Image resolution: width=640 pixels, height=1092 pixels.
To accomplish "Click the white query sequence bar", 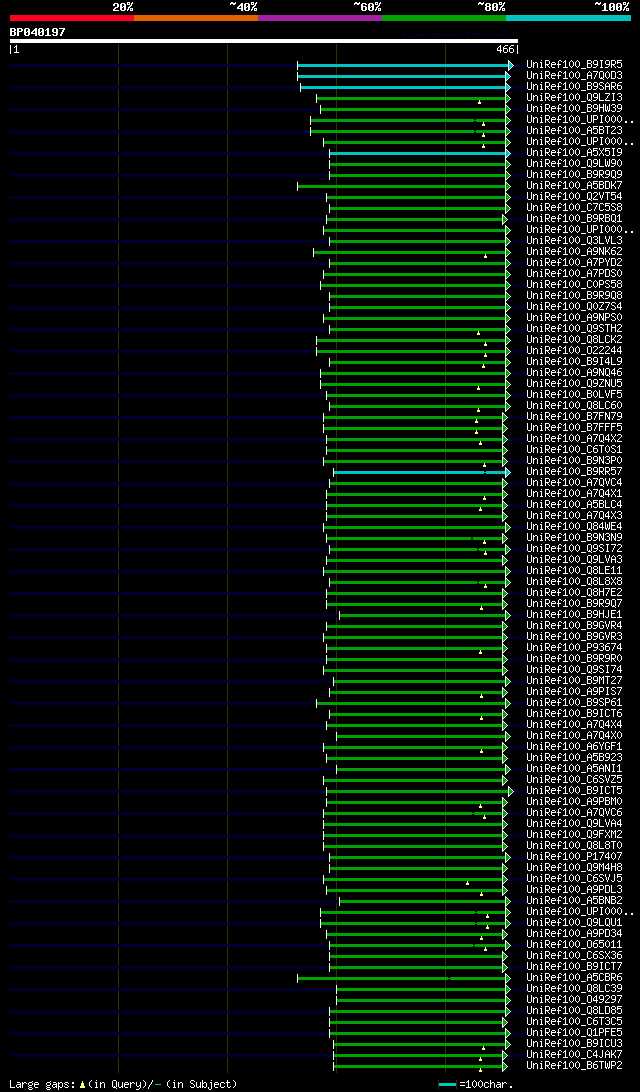I will (264, 40).
